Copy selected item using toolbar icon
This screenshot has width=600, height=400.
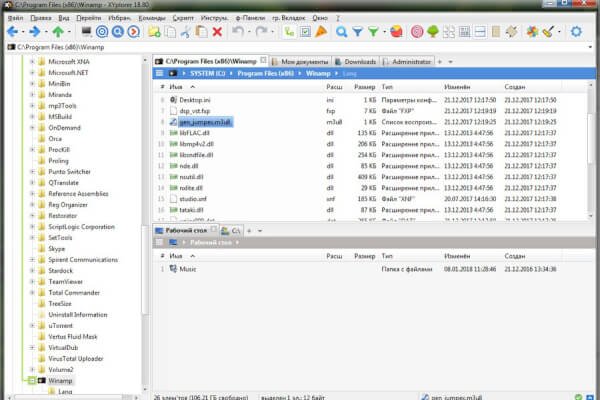point(170,32)
